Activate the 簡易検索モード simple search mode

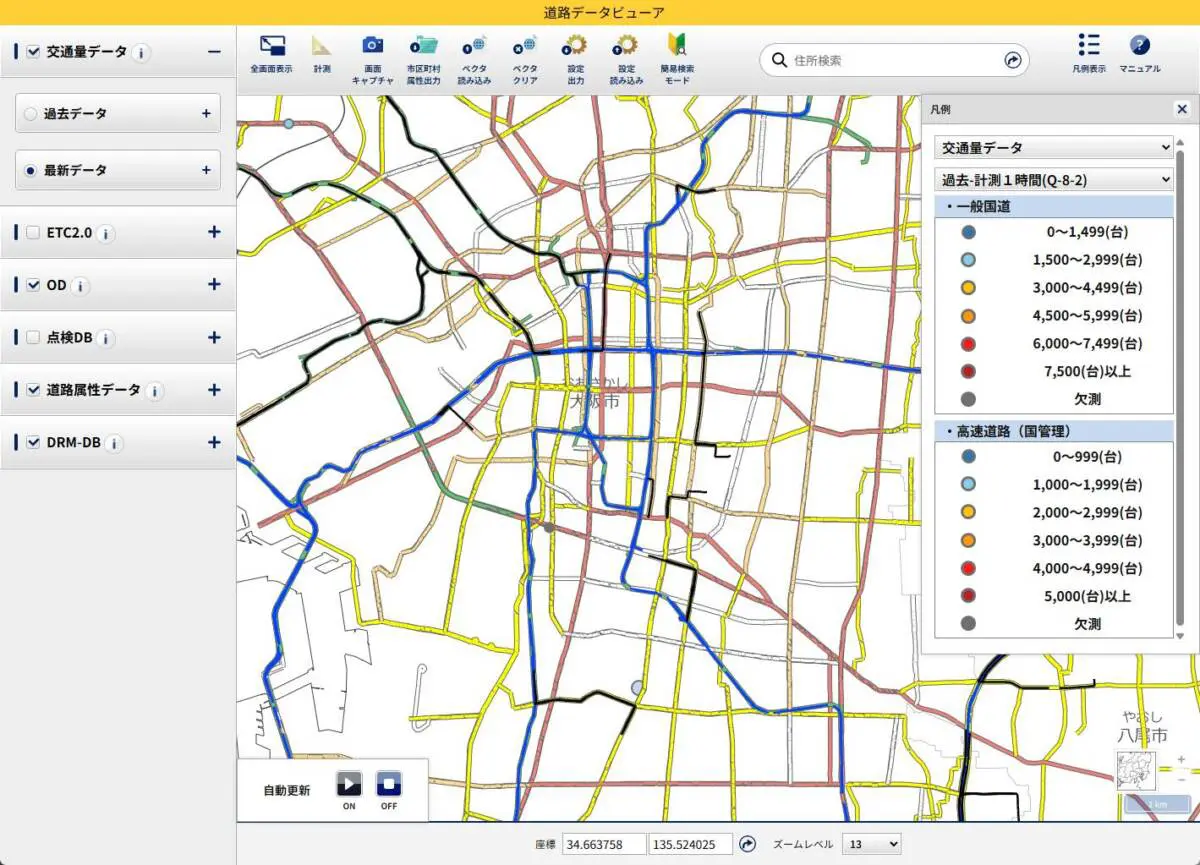click(x=677, y=45)
